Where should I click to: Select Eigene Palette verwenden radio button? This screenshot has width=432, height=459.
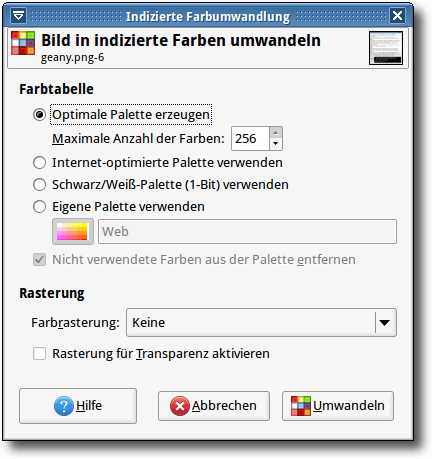coord(39,207)
